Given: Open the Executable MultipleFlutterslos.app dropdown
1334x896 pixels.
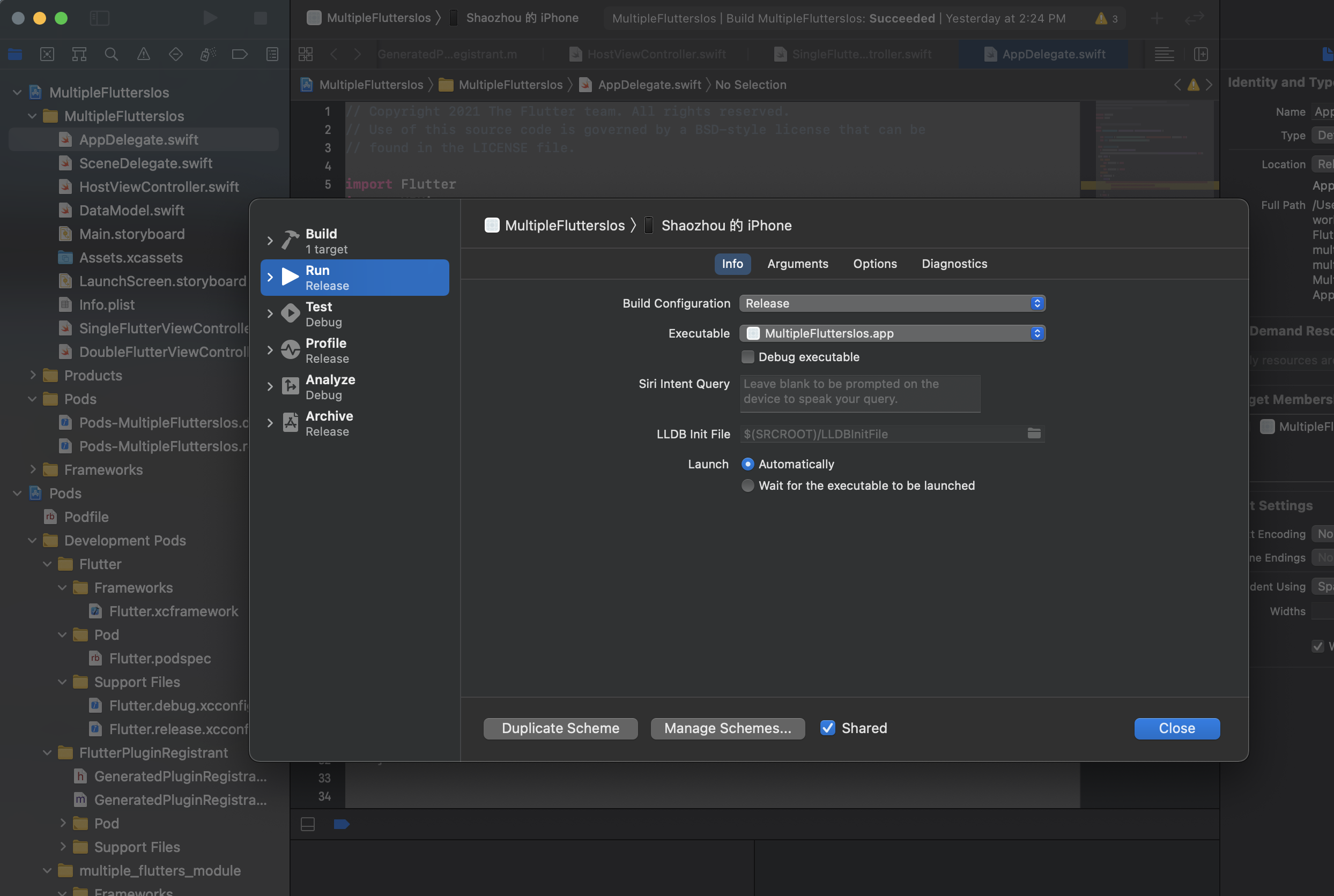Looking at the screenshot, I should click(892, 333).
